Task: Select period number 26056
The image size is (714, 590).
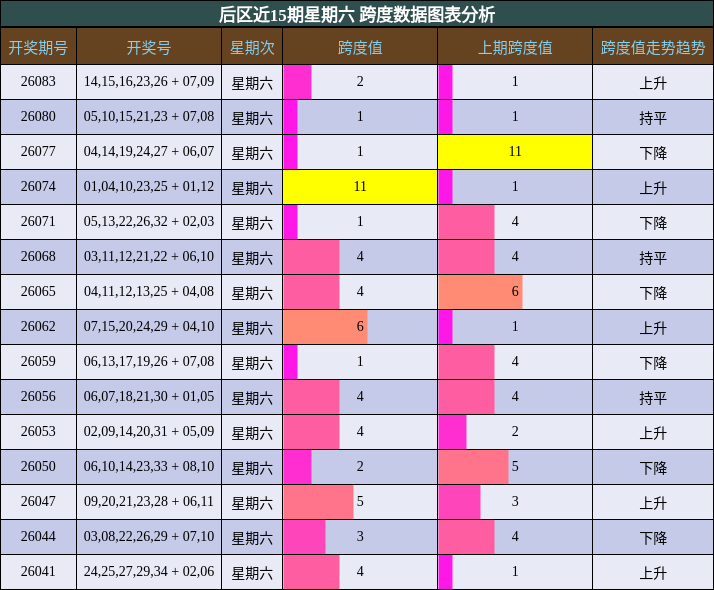Action: [x=38, y=397]
